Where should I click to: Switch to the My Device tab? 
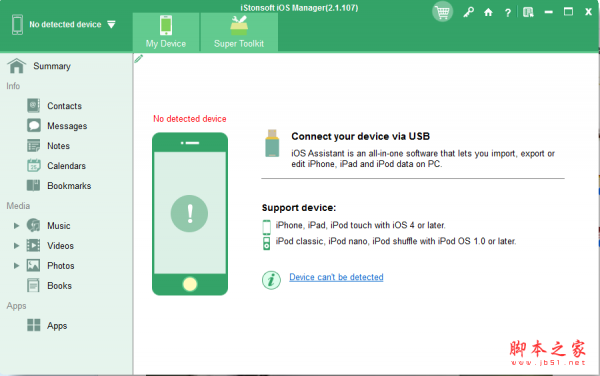coord(166,32)
